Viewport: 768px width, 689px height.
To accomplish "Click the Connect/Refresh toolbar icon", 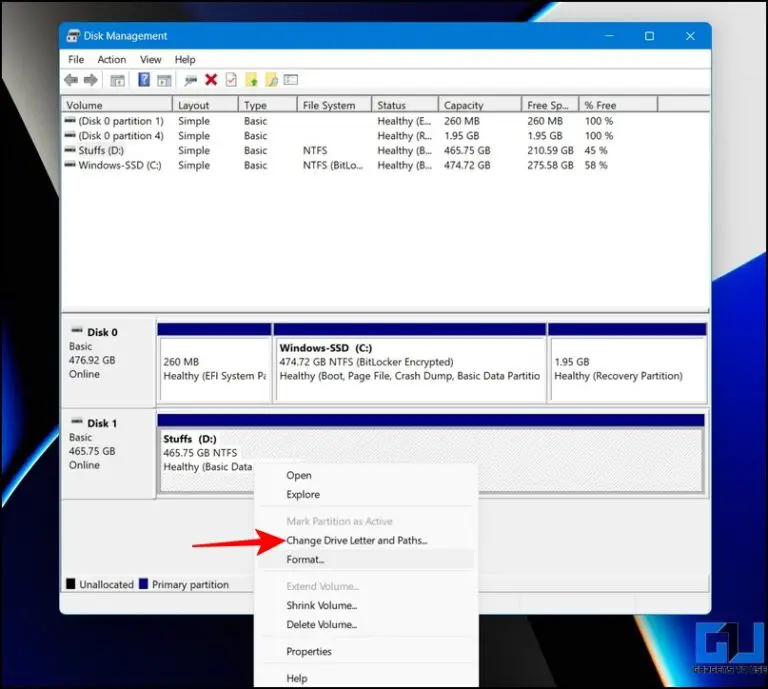I will tap(190, 80).
